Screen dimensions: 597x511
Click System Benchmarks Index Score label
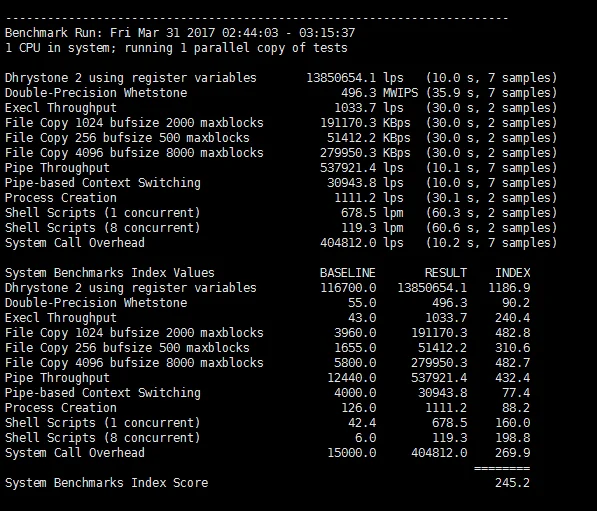click(x=106, y=483)
